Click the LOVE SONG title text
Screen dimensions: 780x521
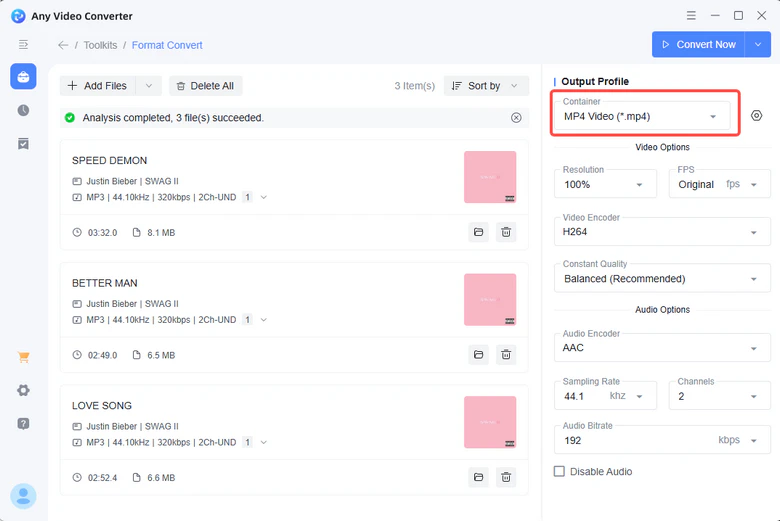pos(101,405)
